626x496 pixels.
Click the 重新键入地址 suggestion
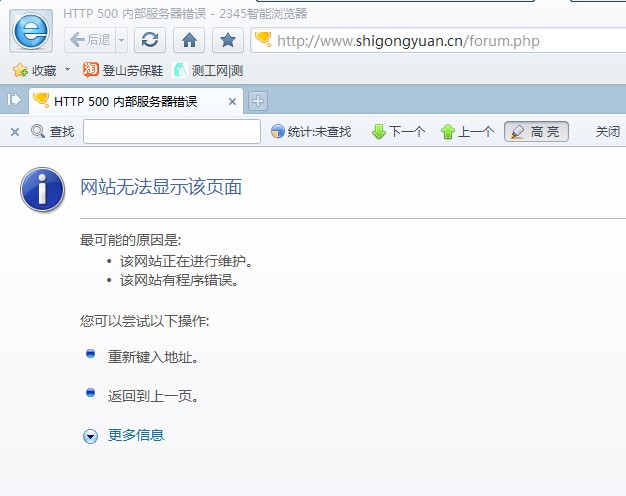154,357
